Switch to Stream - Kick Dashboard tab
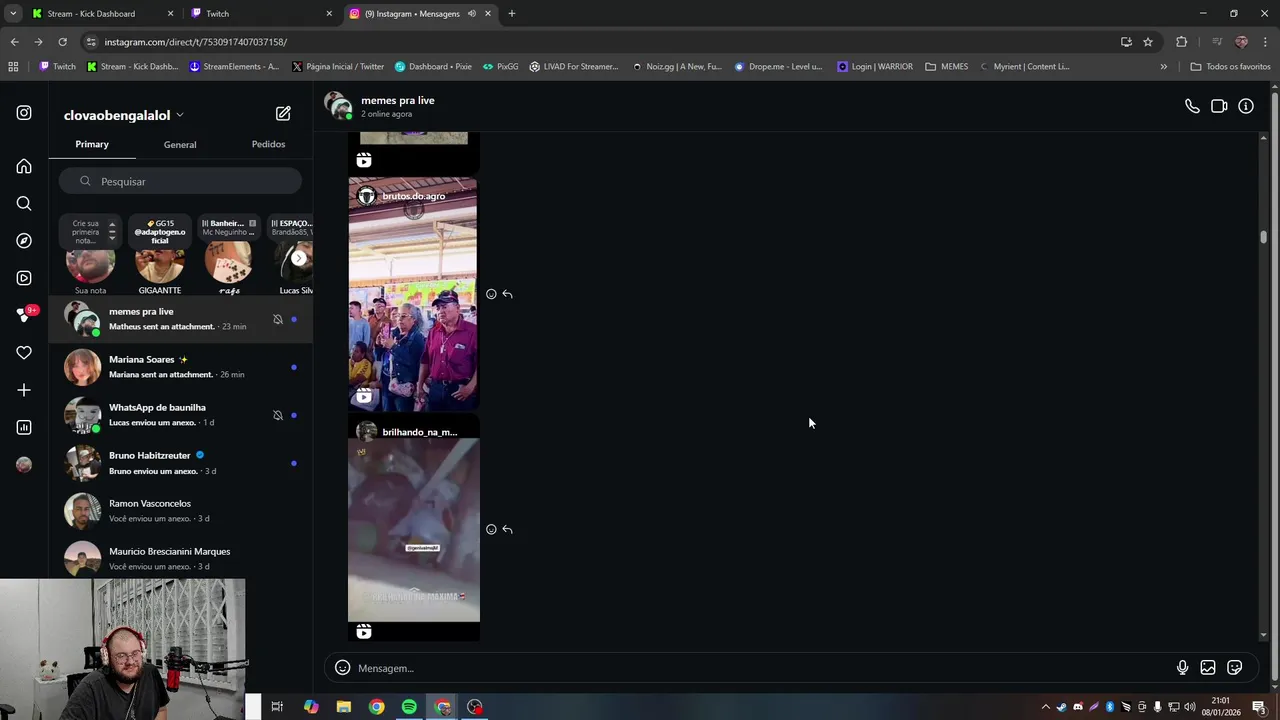This screenshot has width=1280, height=720. 101,14
